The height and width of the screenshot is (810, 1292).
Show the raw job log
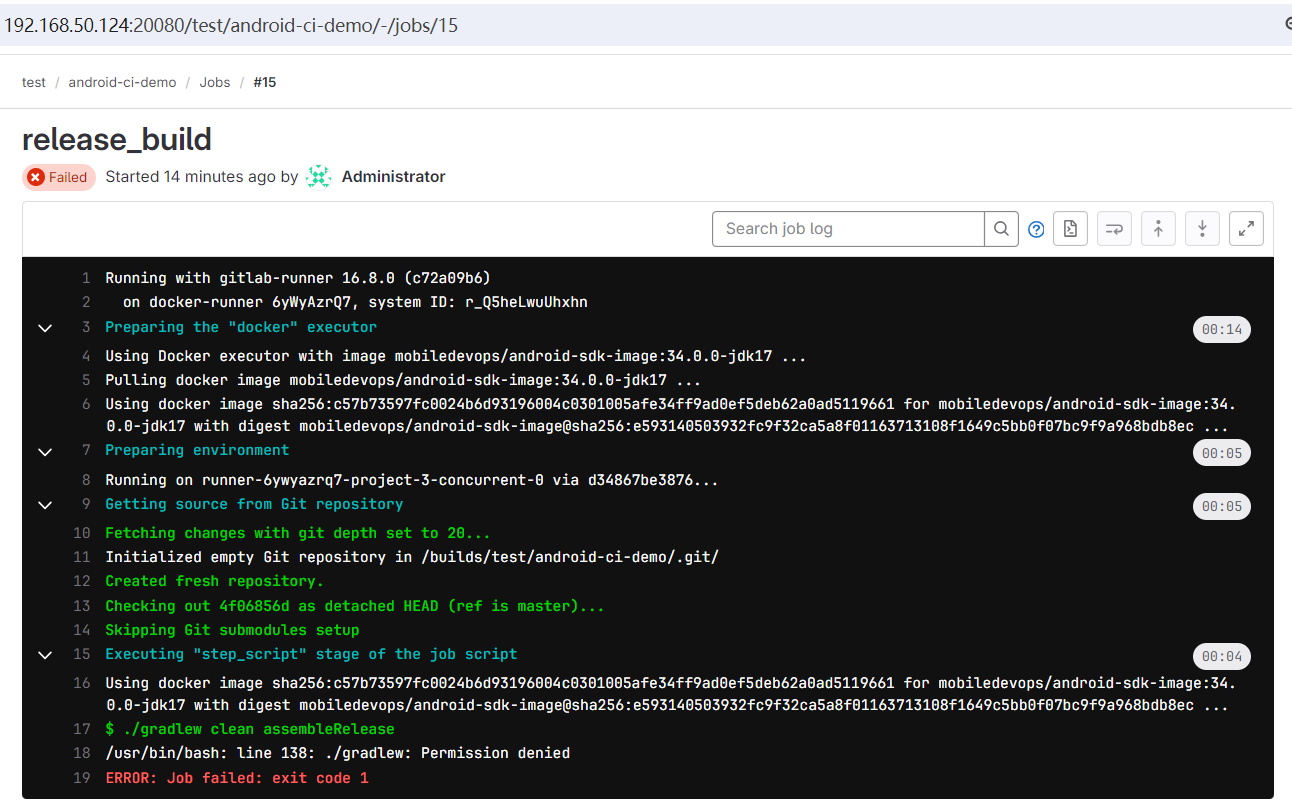click(x=1070, y=229)
